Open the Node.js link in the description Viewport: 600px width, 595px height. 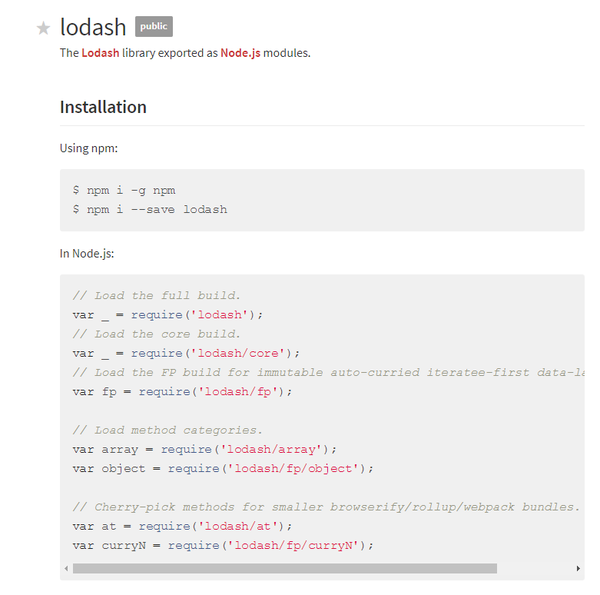240,53
